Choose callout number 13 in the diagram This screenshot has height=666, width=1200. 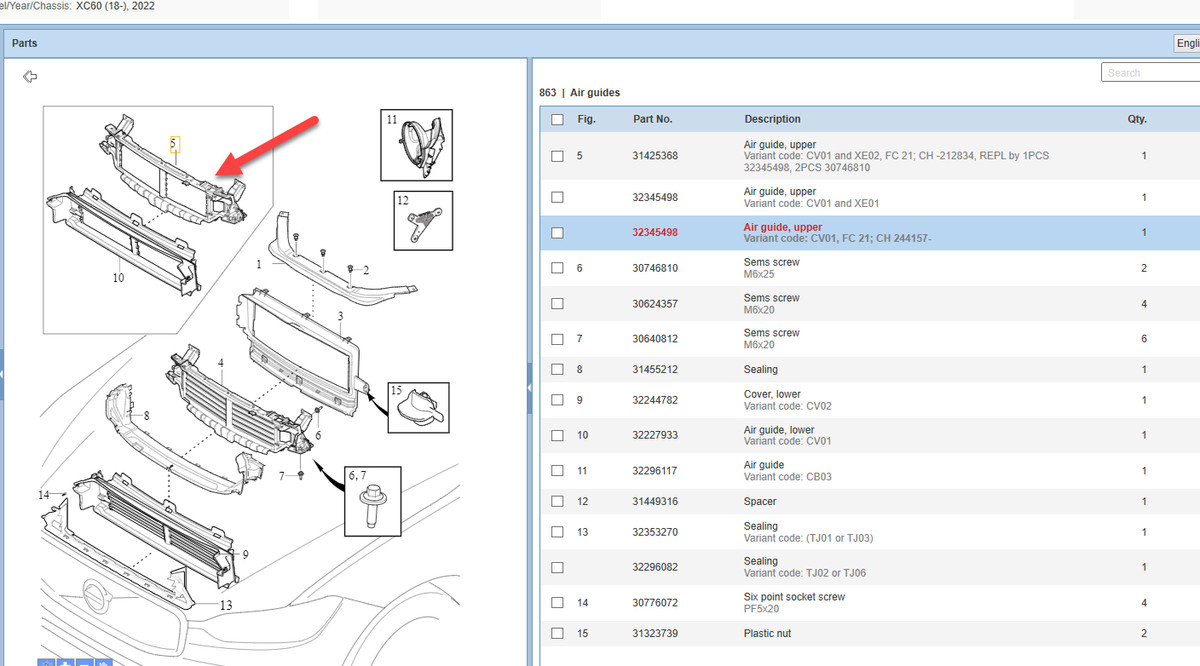point(225,605)
